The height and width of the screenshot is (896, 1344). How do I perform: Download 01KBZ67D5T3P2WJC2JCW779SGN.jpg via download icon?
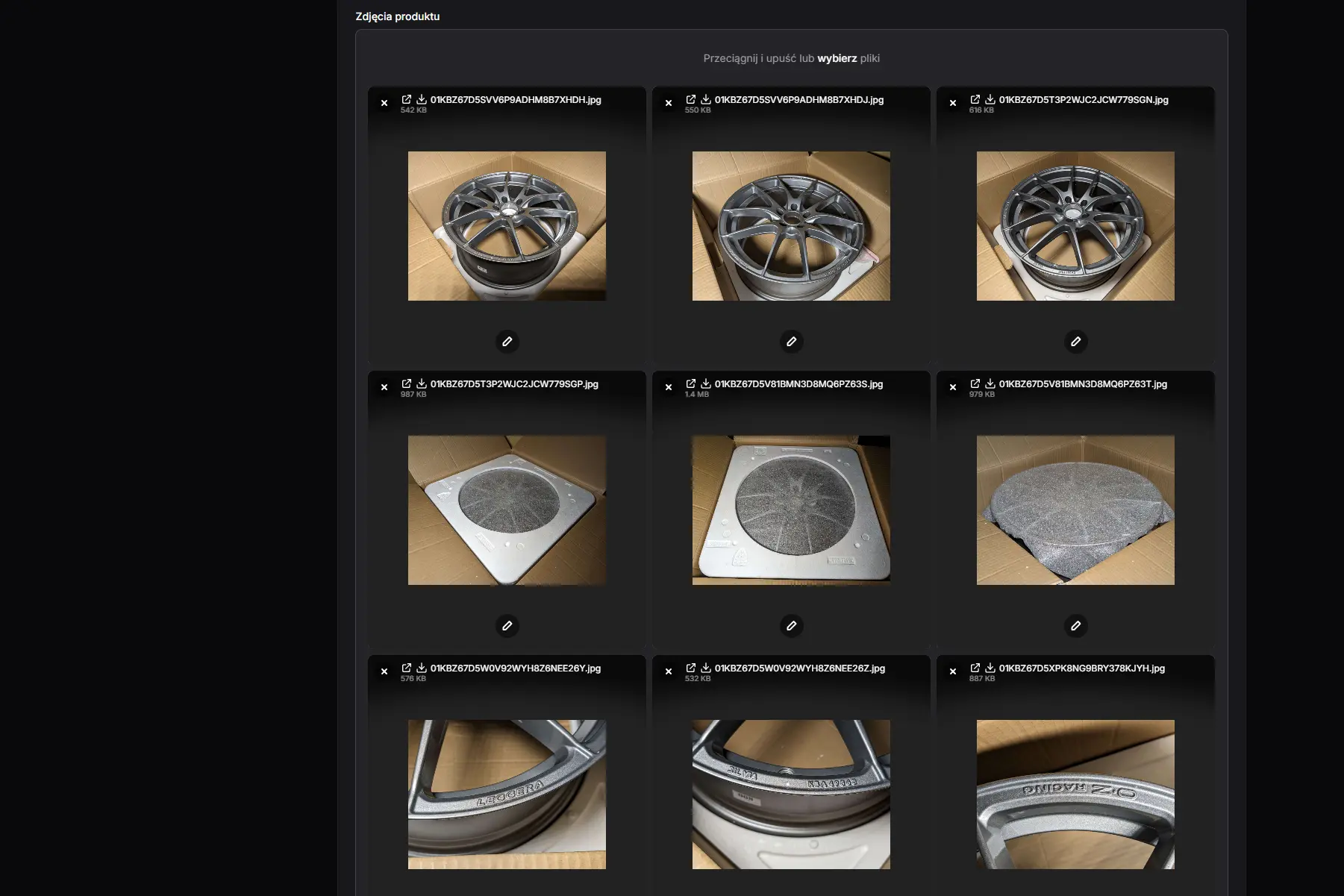[990, 98]
